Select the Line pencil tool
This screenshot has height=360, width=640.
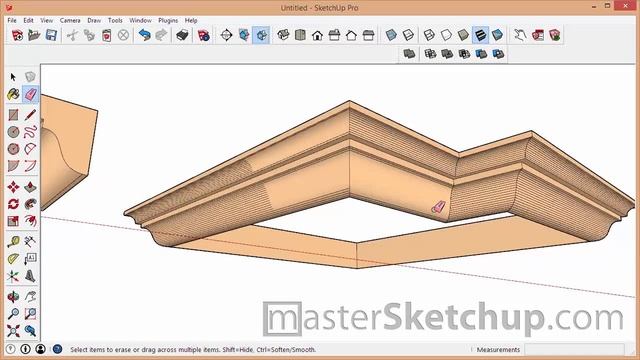tap(30, 115)
